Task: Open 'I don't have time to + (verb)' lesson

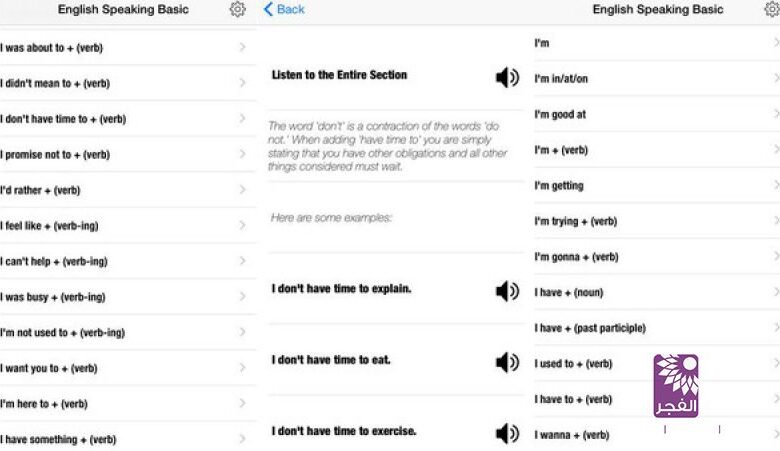Action: 64,119
